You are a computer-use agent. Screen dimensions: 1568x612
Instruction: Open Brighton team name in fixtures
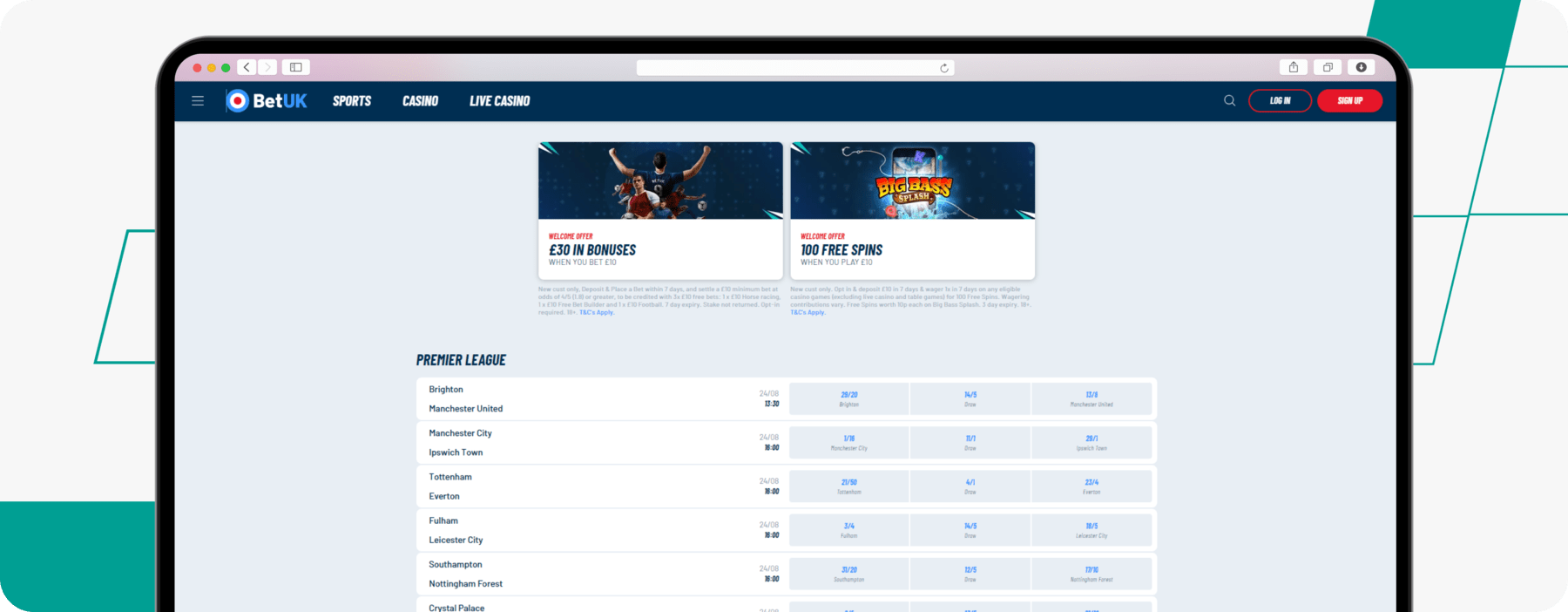(446, 390)
